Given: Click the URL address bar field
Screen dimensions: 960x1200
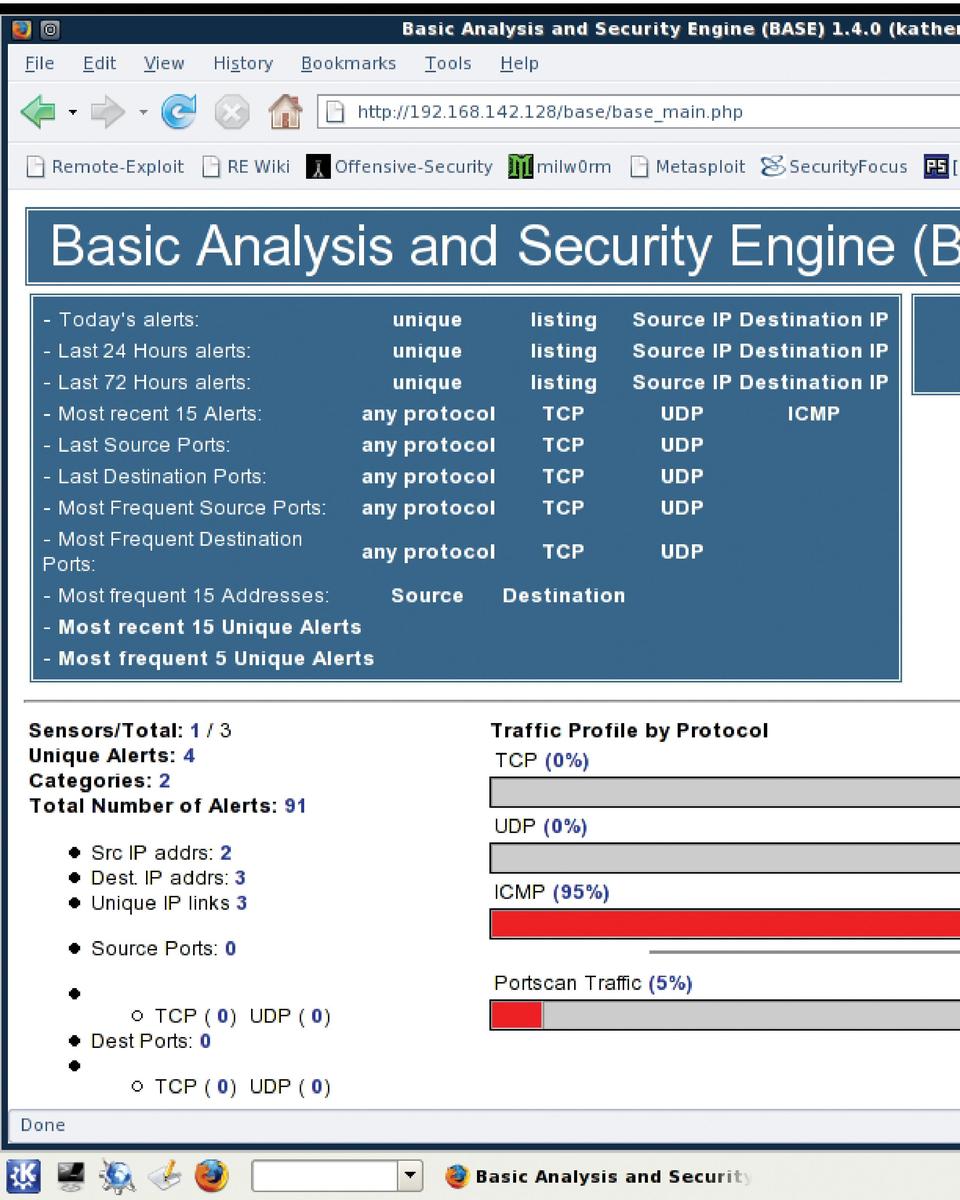Looking at the screenshot, I should click(640, 112).
